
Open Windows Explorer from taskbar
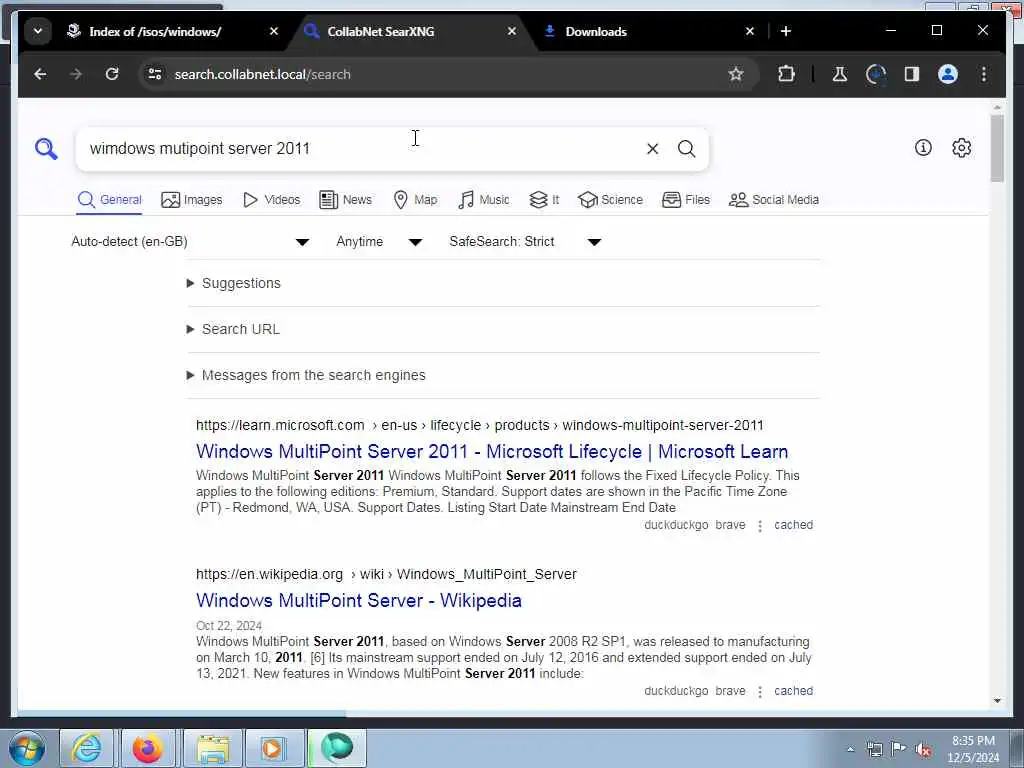[x=213, y=748]
